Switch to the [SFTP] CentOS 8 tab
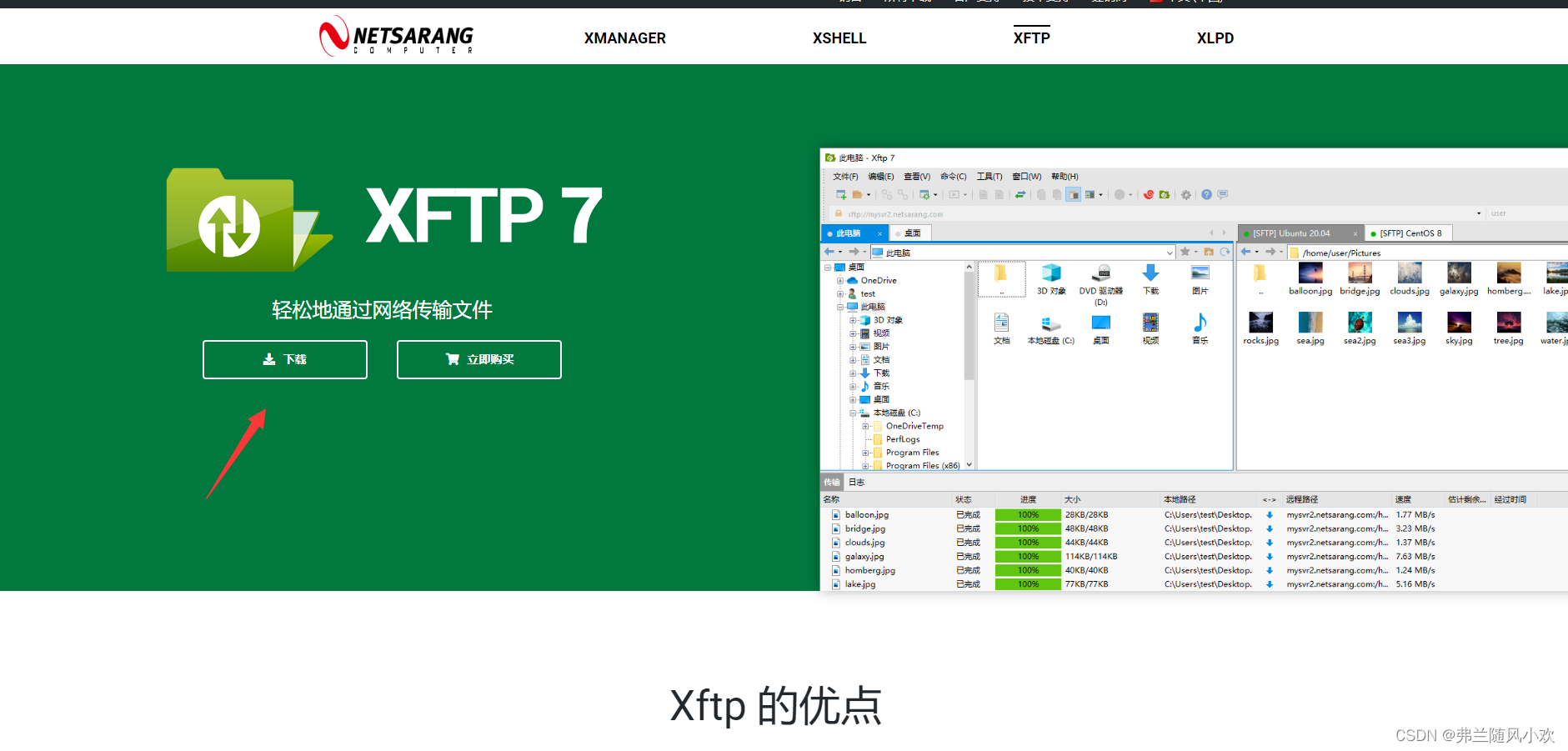The image size is (1568, 751). point(1406,233)
